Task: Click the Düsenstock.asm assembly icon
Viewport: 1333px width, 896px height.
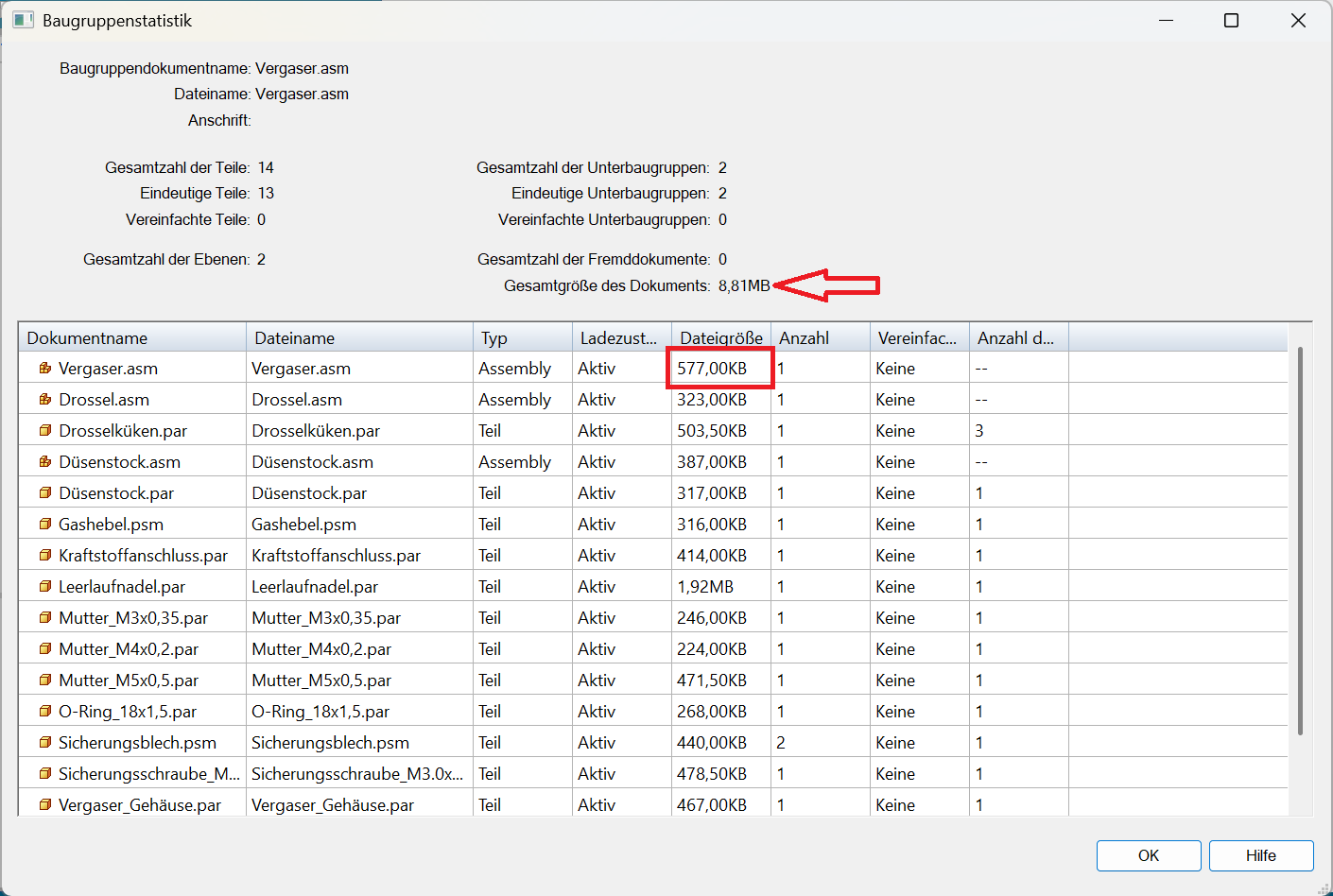Action: pyautogui.click(x=44, y=462)
